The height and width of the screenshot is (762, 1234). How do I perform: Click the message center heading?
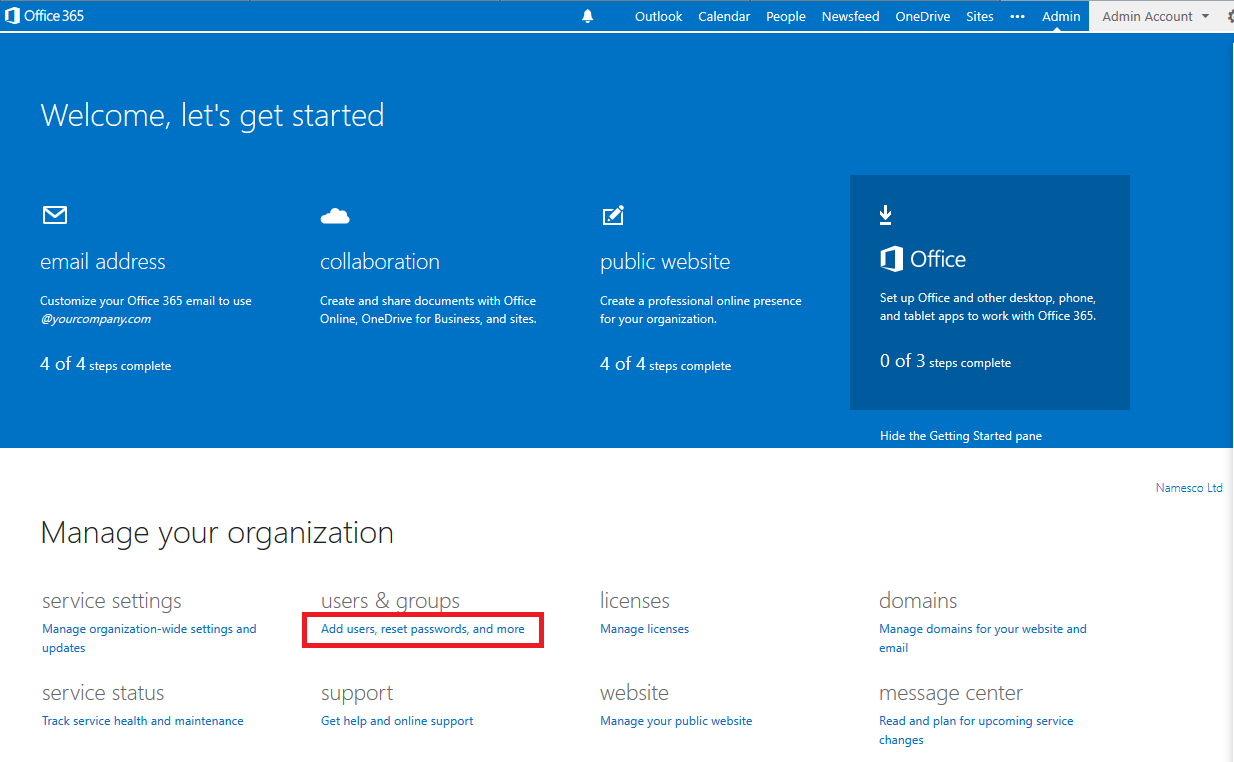click(x=951, y=693)
